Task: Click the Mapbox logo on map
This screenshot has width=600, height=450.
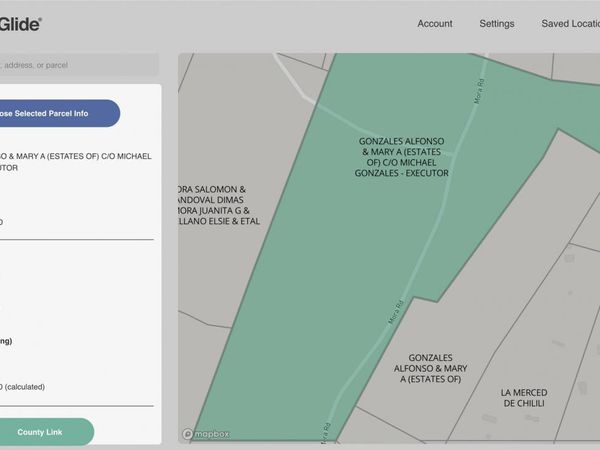Action: tap(206, 434)
